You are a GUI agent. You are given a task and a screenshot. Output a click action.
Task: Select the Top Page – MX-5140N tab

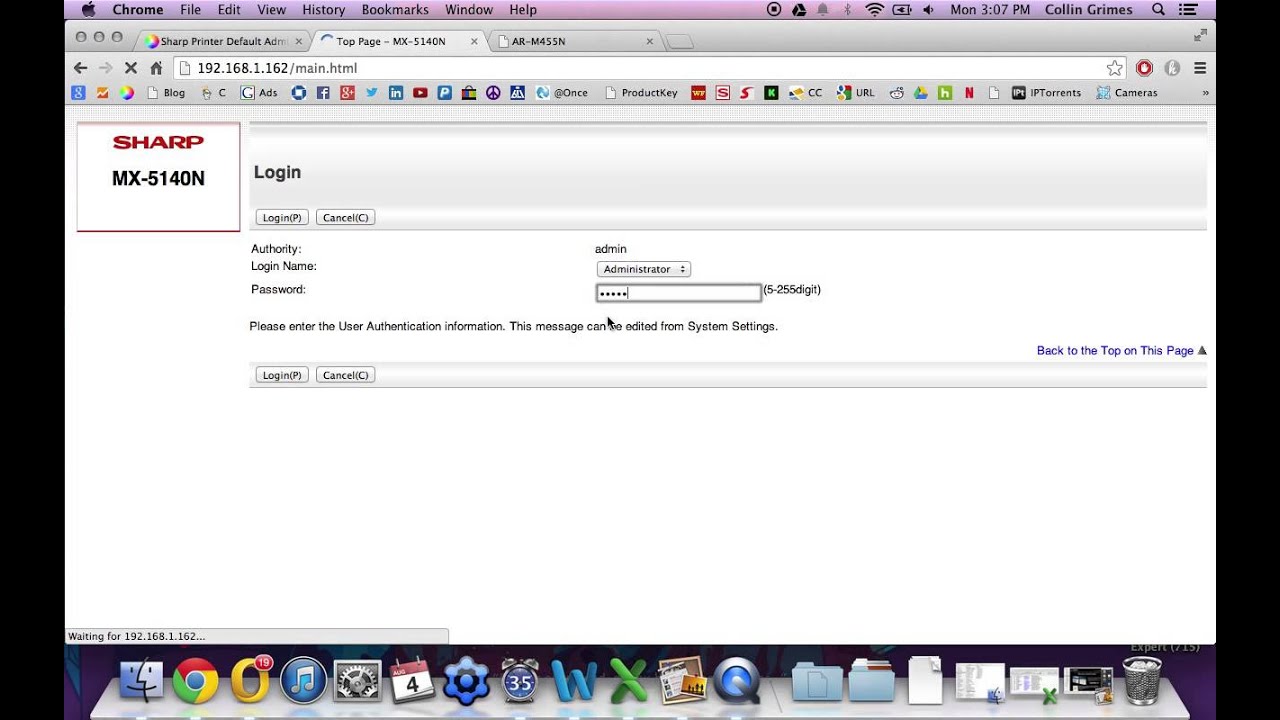(398, 41)
